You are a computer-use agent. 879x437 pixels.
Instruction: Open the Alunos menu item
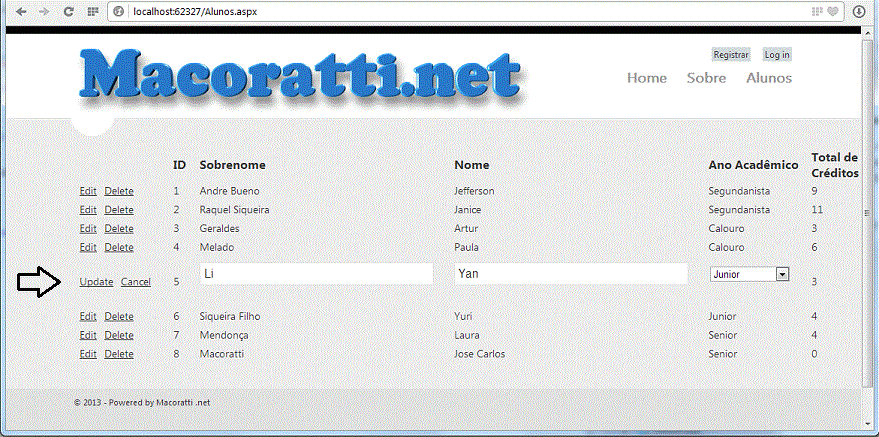(769, 78)
